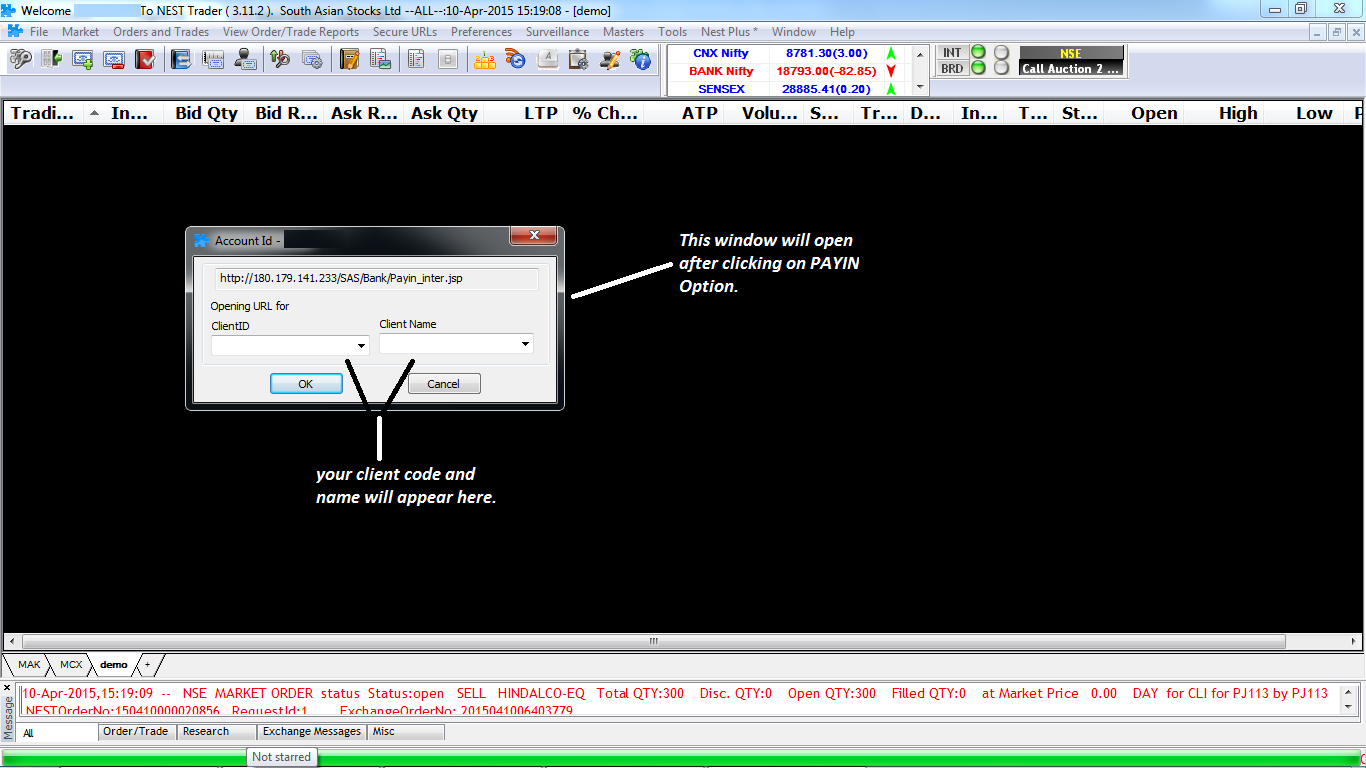Click the horizontal scrollbar of market watch
The width and height of the screenshot is (1366, 768).
pyautogui.click(x=654, y=641)
